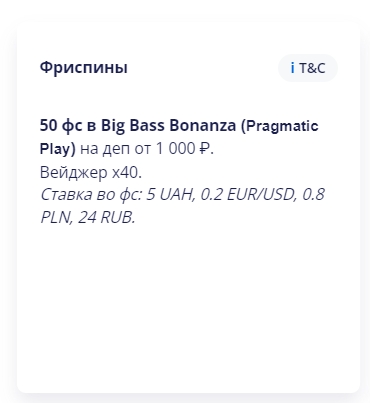Click the "на деп от" phrase
The height and width of the screenshot is (403, 370).
[115, 149]
